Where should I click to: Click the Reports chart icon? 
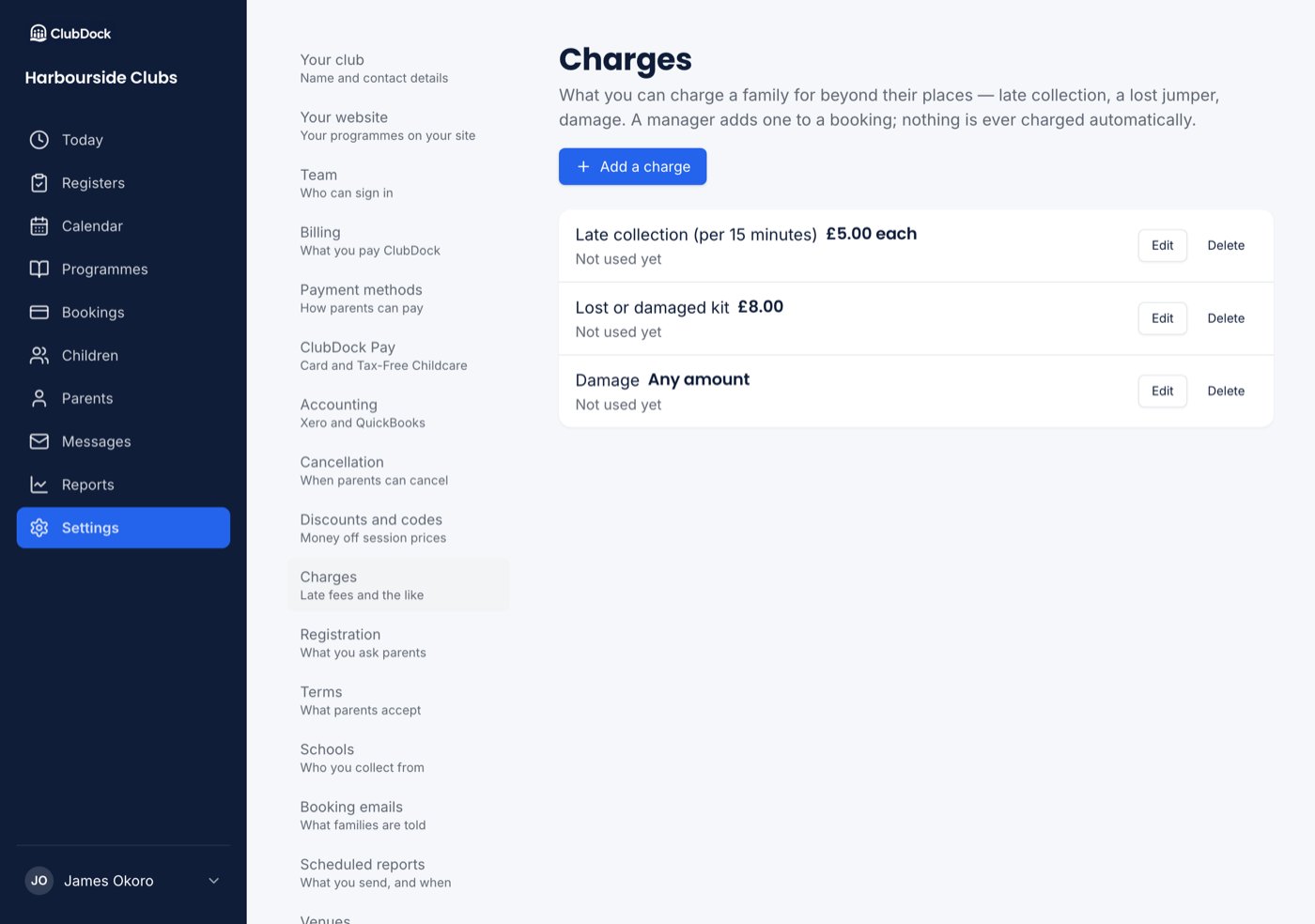(39, 485)
